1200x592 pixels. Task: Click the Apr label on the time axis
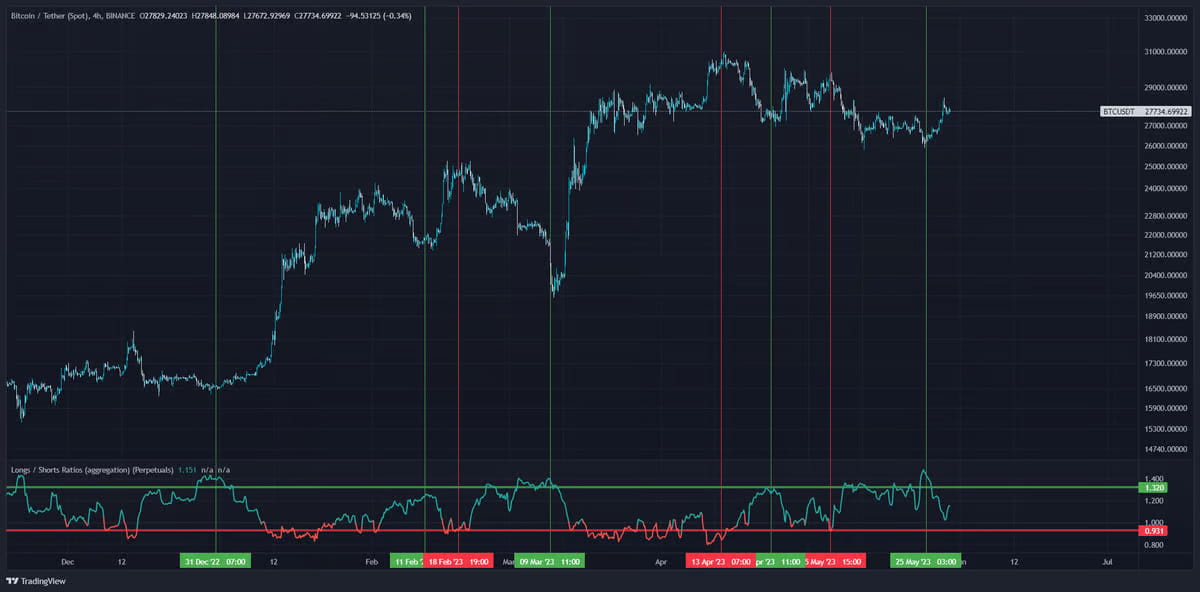click(661, 562)
